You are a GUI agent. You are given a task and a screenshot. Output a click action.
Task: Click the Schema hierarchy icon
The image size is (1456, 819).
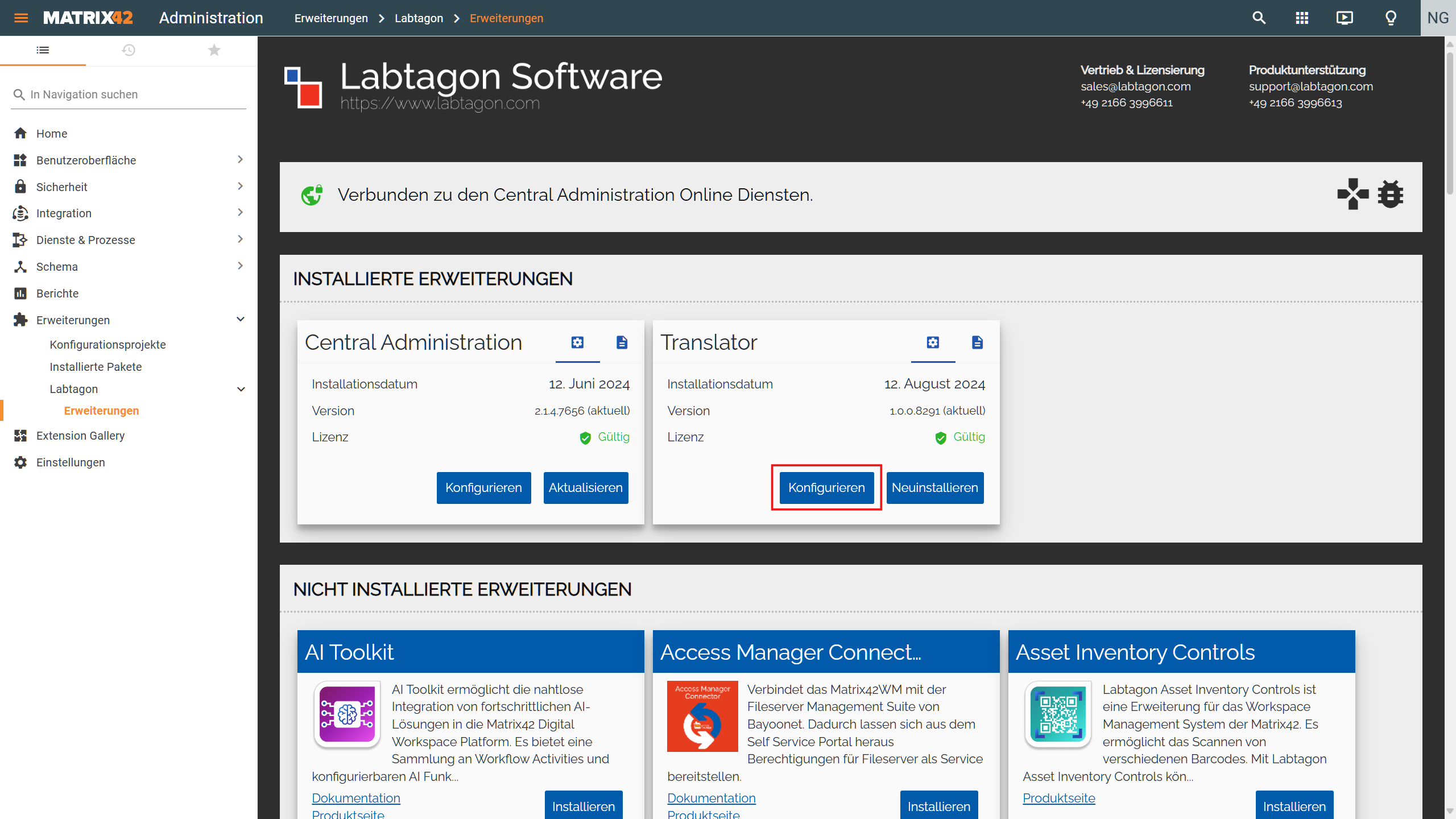20,267
